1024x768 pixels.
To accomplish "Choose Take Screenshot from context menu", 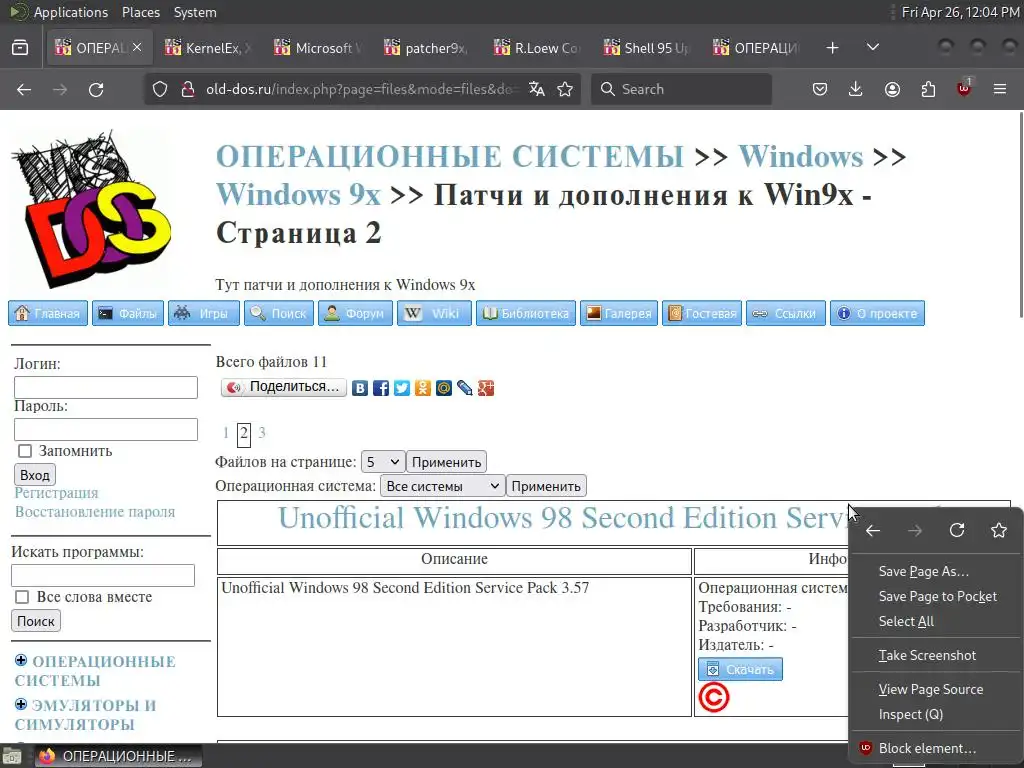I will click(x=936, y=655).
